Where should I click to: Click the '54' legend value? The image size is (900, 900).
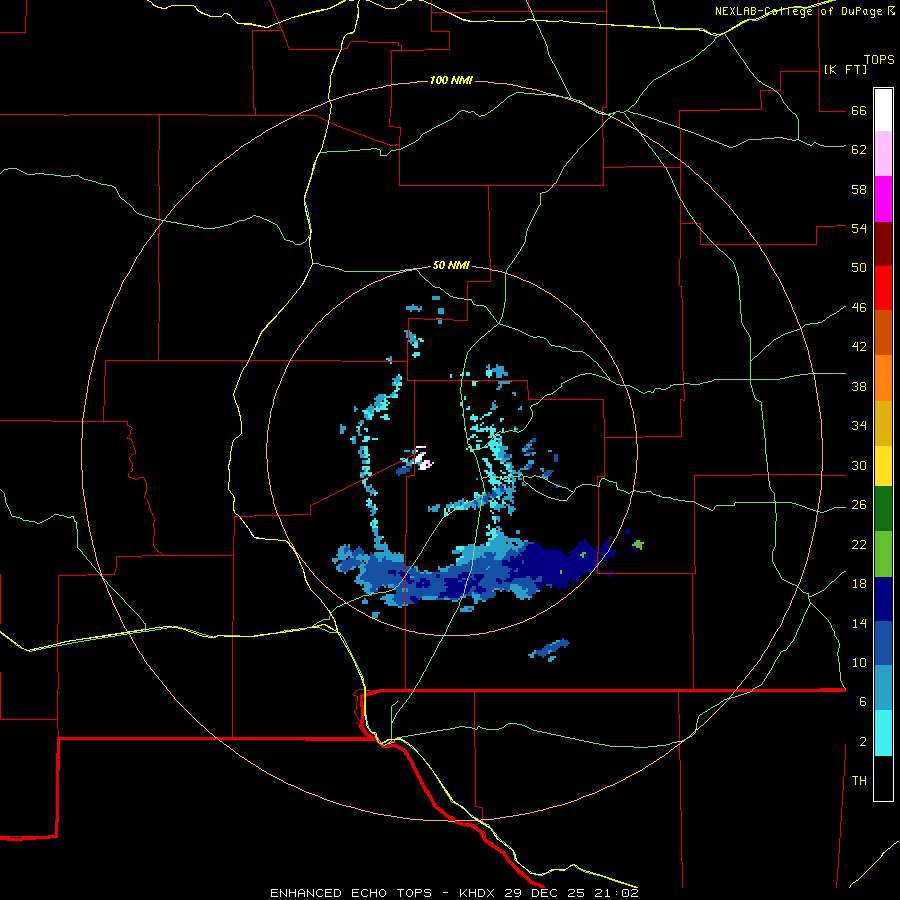point(859,228)
